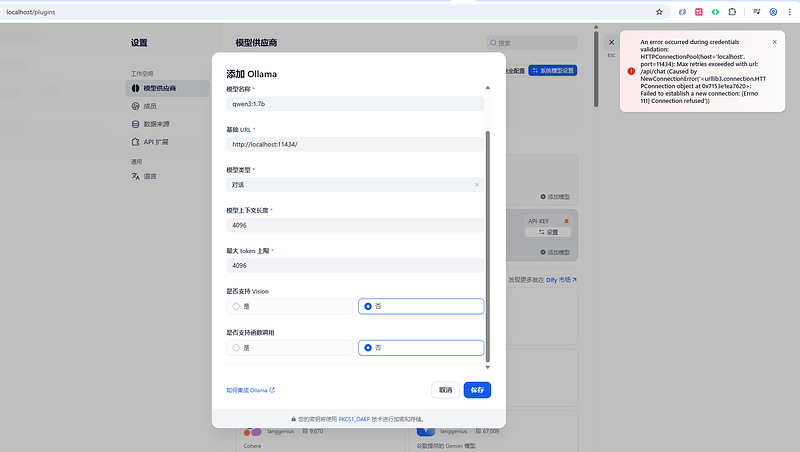Click the browser address bar showing localhost/plugins

click(x=327, y=12)
